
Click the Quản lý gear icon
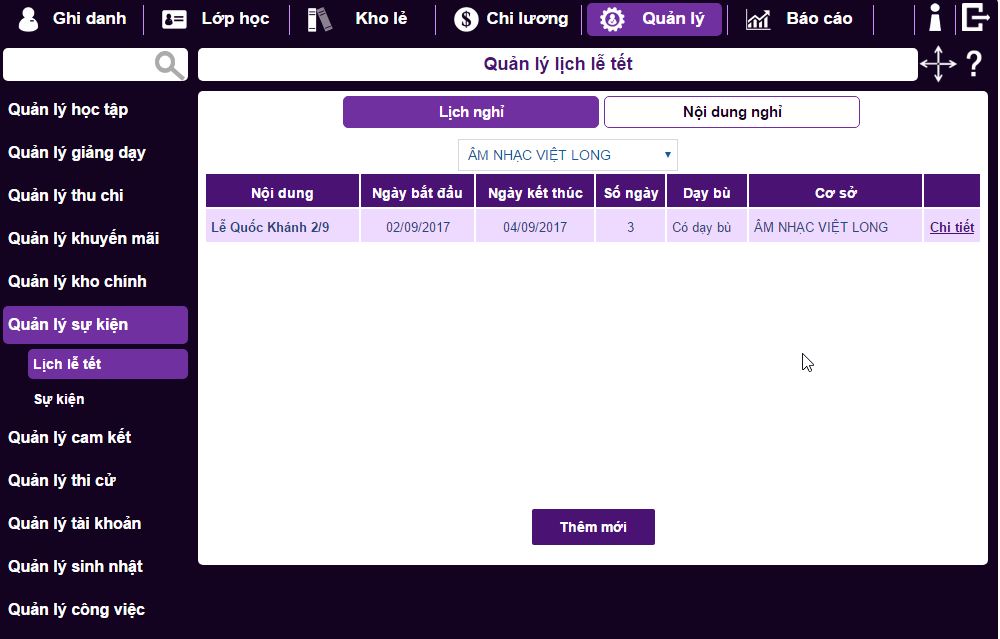pos(612,19)
